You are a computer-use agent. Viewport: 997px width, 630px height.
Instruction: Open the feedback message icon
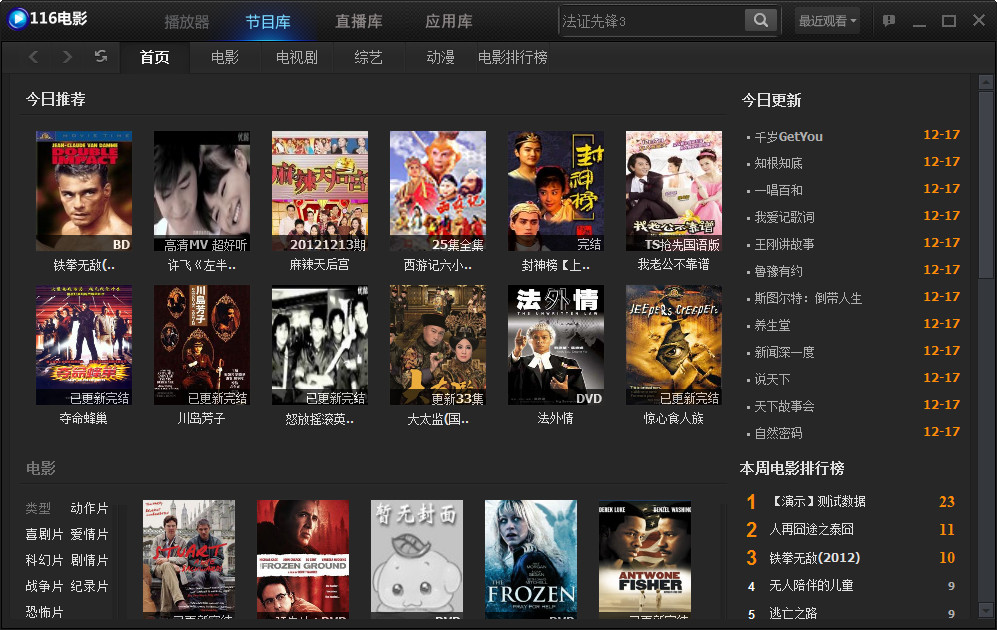click(889, 21)
